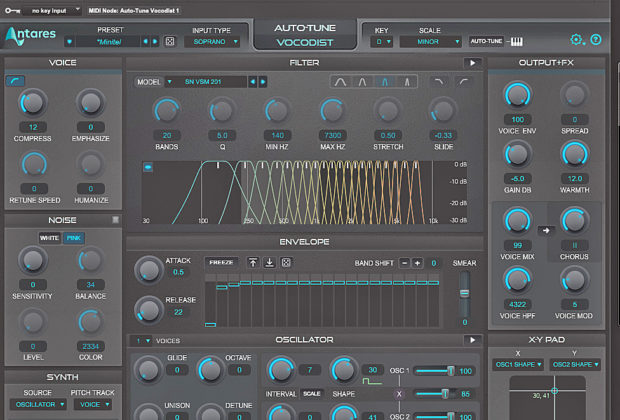Open the settings gear icon
620x420 pixels.
click(577, 40)
